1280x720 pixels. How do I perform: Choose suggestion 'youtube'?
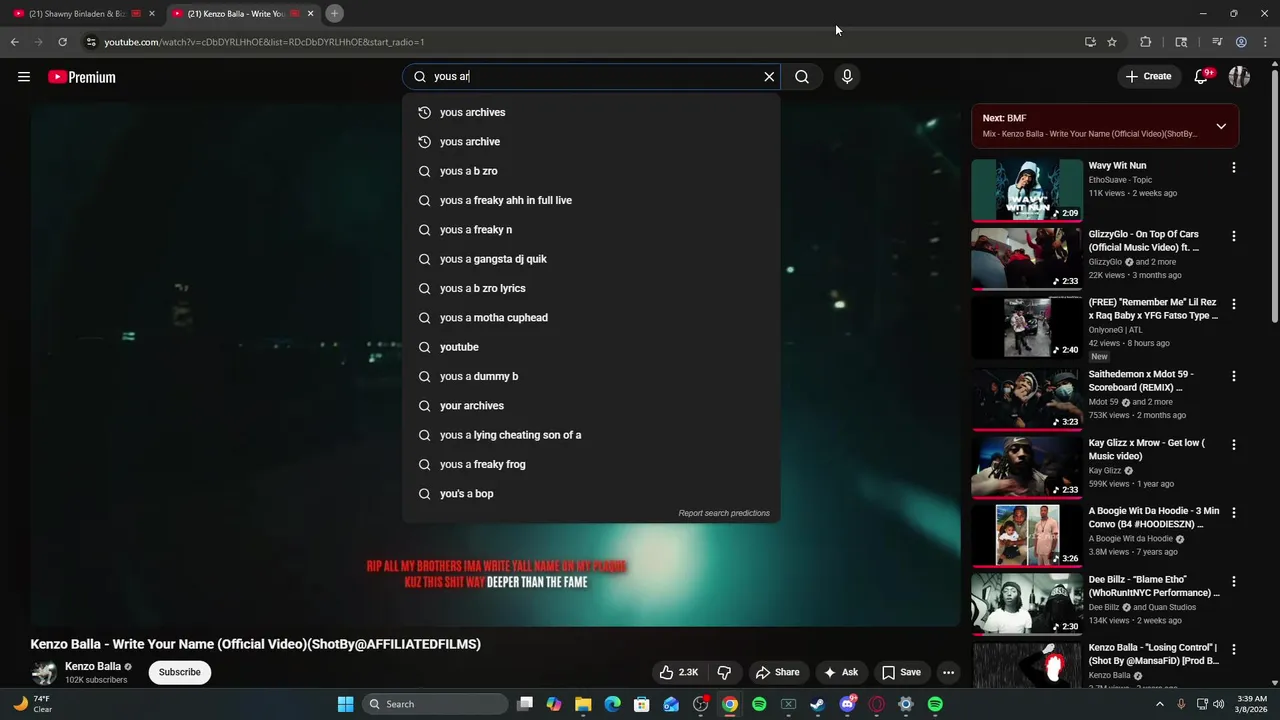tap(591, 347)
